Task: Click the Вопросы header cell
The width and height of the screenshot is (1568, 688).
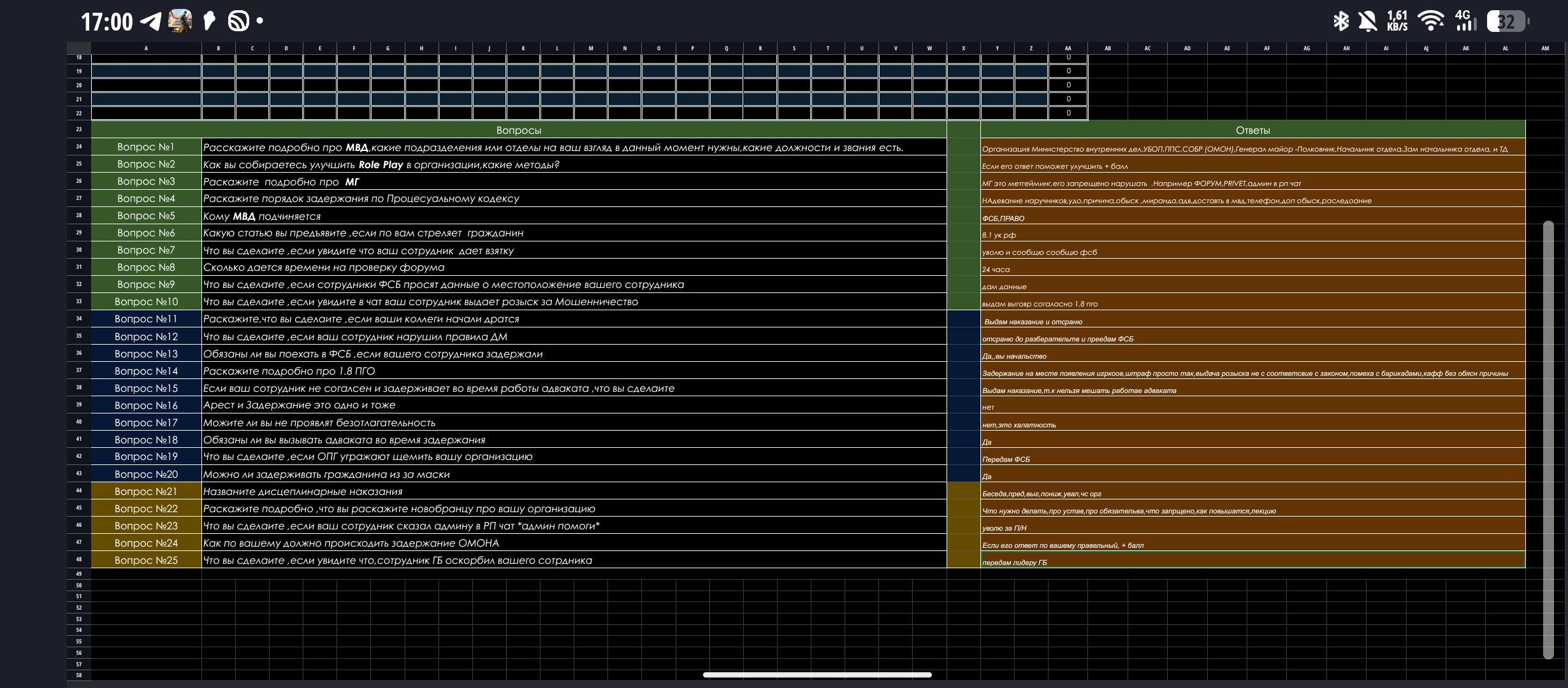Action: [518, 130]
